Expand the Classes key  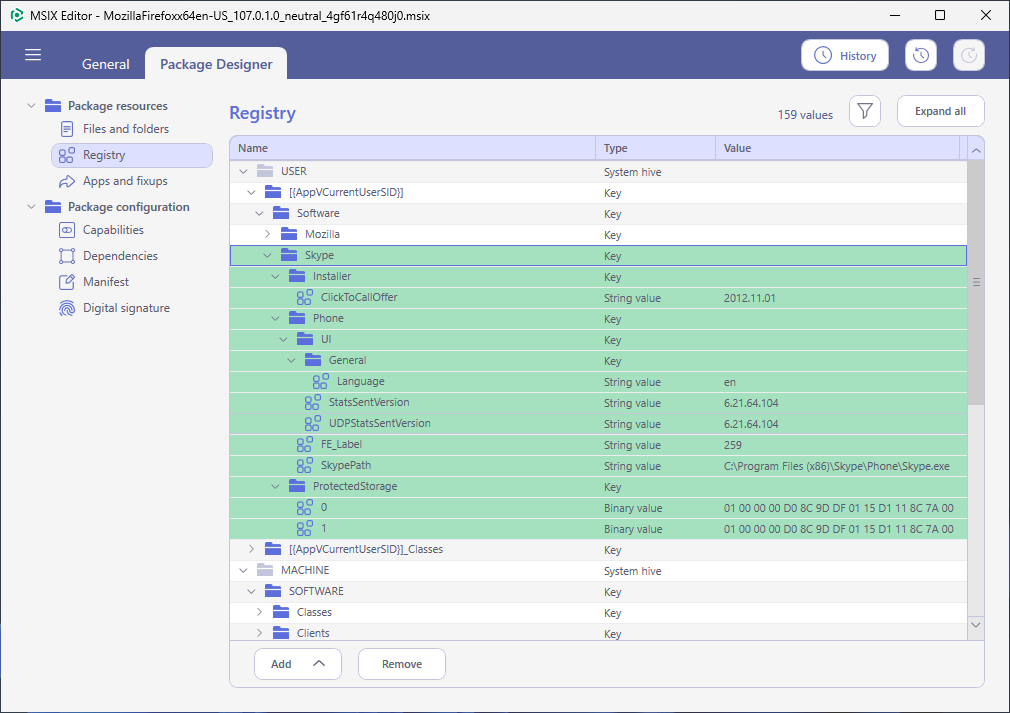pyautogui.click(x=260, y=613)
